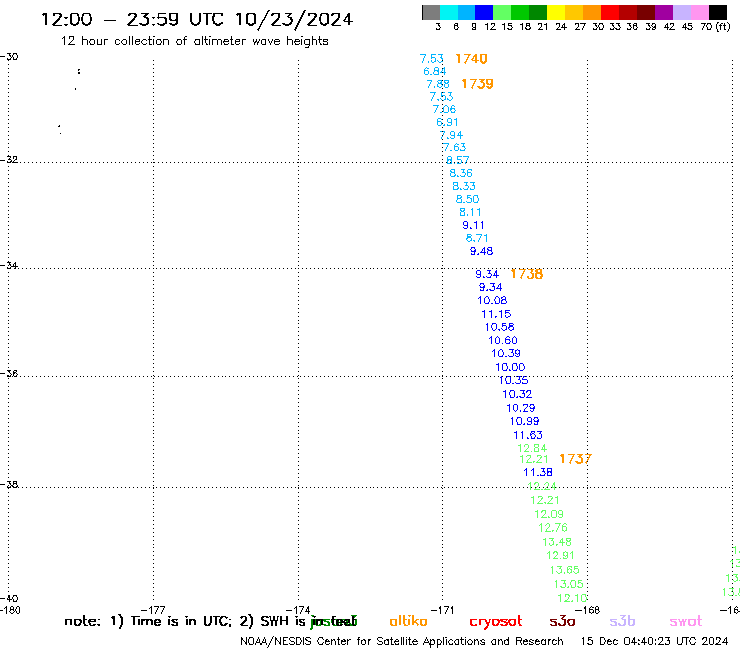Click the orange time label 1738

pyautogui.click(x=527, y=274)
